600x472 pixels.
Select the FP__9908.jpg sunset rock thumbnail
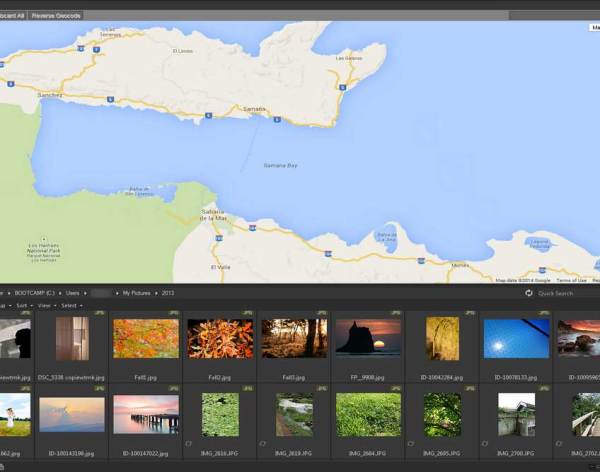click(x=368, y=337)
